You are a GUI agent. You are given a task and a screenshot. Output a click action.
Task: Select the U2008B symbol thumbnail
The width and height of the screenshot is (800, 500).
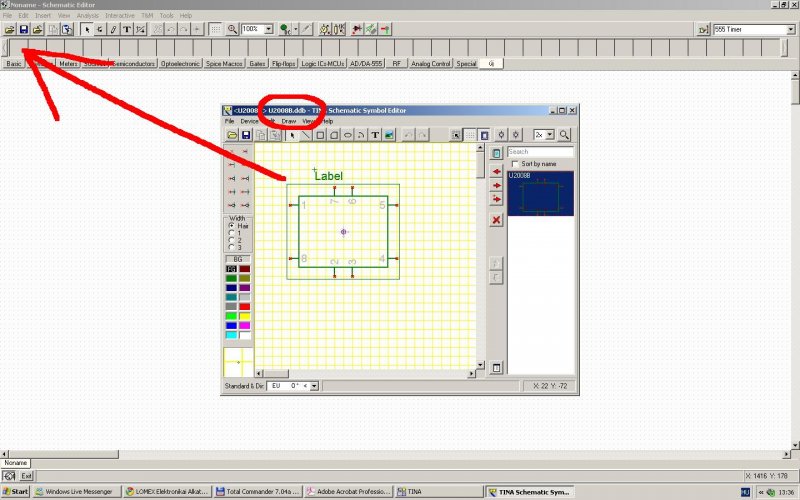point(540,193)
